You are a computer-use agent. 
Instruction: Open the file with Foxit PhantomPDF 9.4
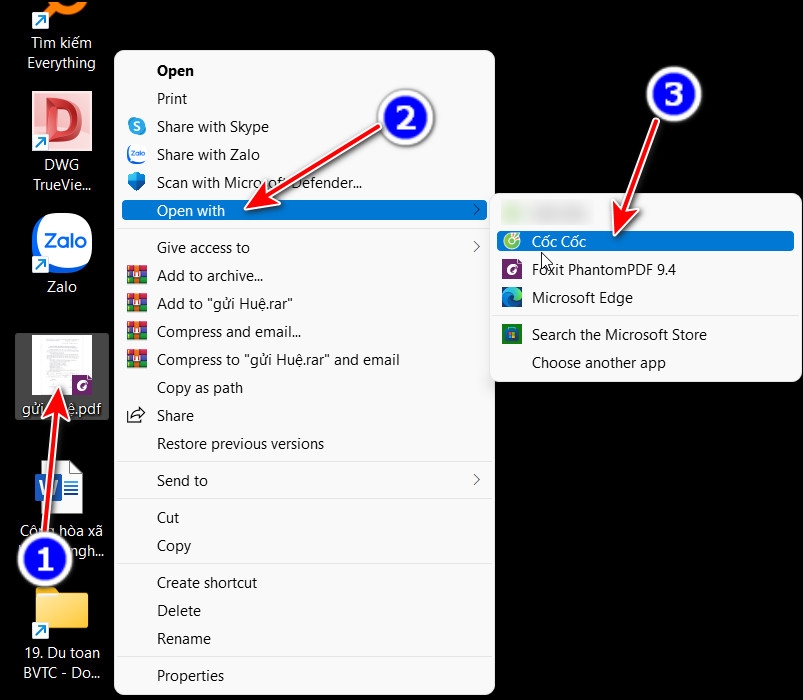pos(645,269)
